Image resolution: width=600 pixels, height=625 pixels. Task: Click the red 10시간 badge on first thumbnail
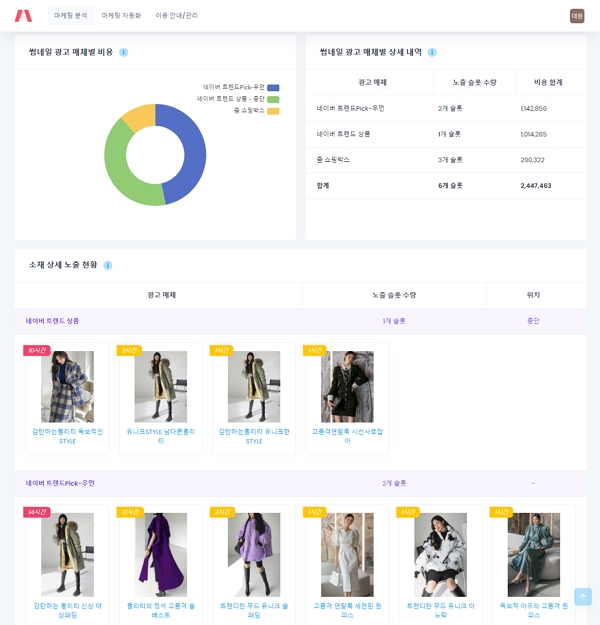(x=36, y=350)
